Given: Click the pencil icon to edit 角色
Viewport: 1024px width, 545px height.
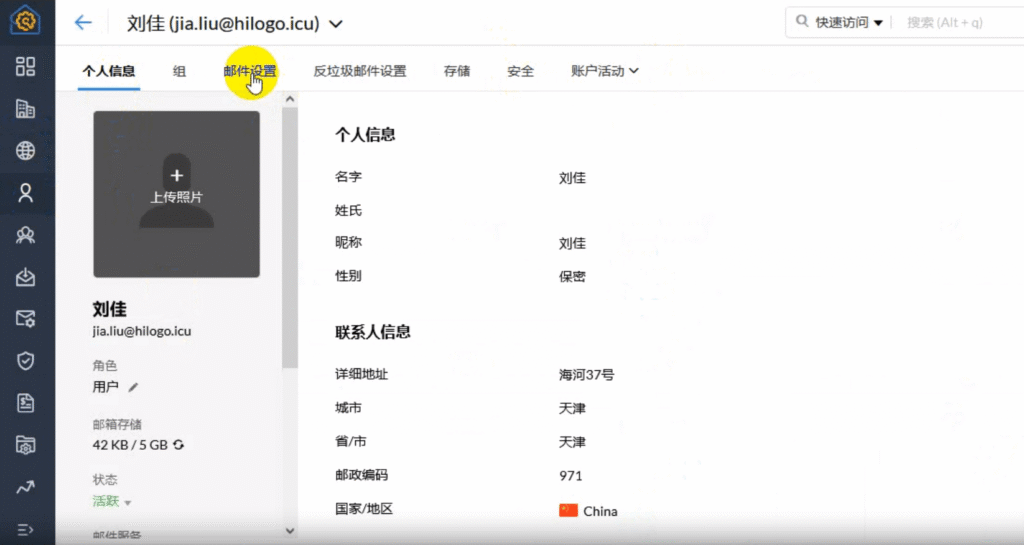Looking at the screenshot, I should (133, 387).
